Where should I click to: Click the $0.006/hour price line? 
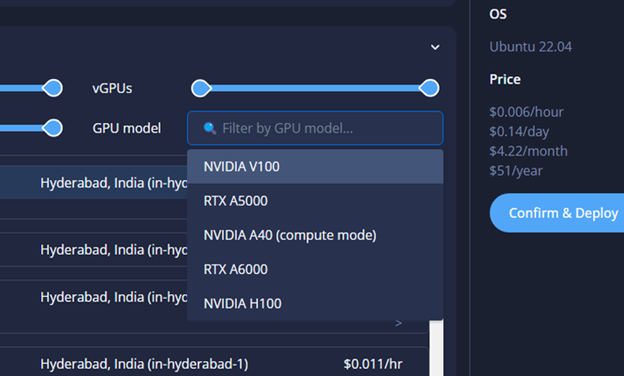[x=526, y=112]
